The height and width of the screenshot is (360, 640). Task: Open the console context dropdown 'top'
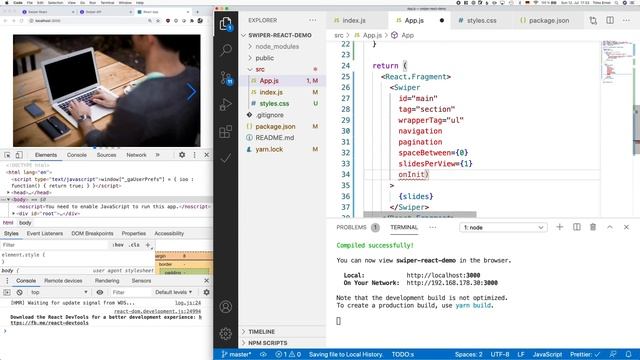59,292
